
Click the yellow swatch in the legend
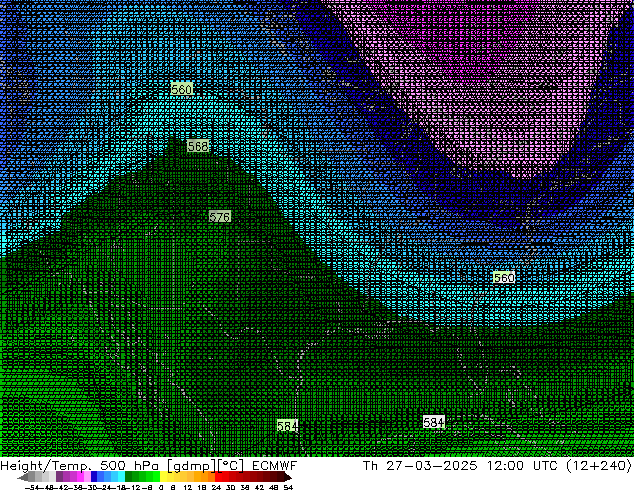click(x=163, y=476)
